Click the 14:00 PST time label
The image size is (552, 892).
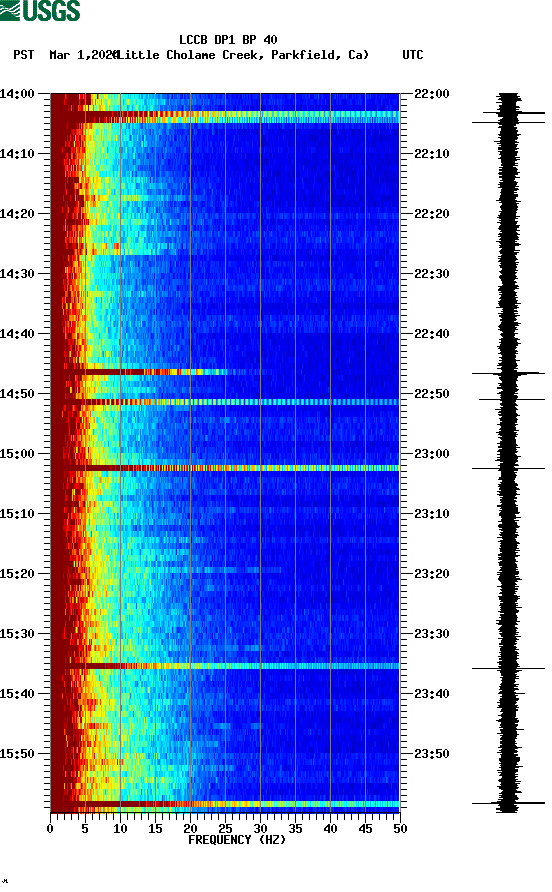pos(17,94)
